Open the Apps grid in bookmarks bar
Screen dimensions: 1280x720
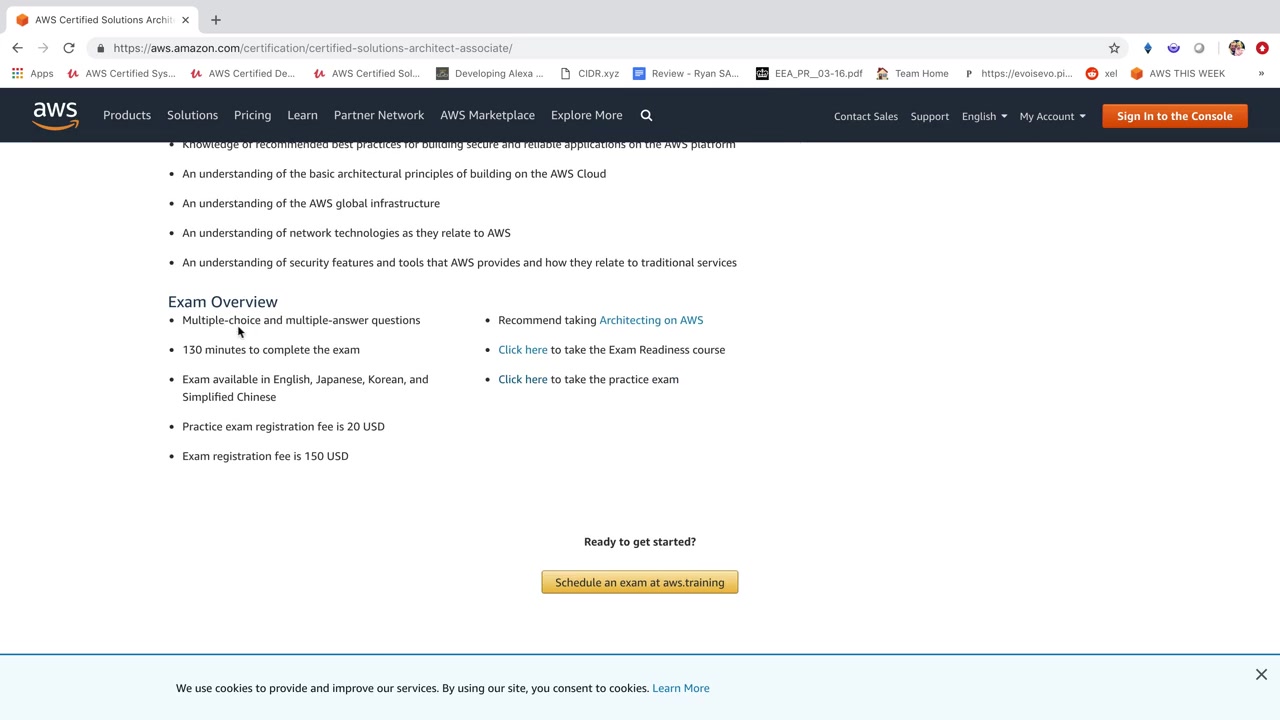point(32,73)
